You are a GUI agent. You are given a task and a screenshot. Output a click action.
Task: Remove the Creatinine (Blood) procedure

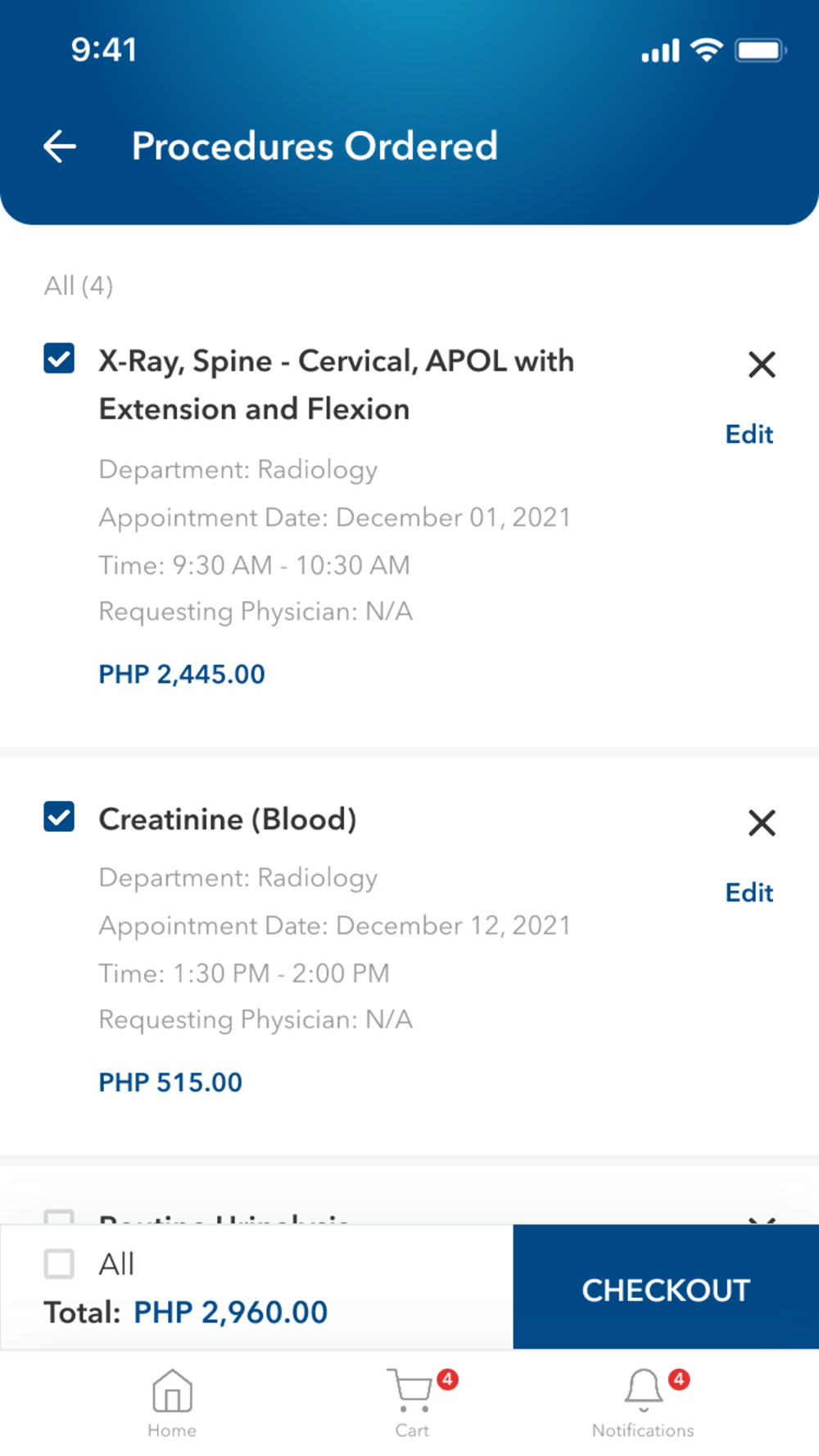point(762,822)
